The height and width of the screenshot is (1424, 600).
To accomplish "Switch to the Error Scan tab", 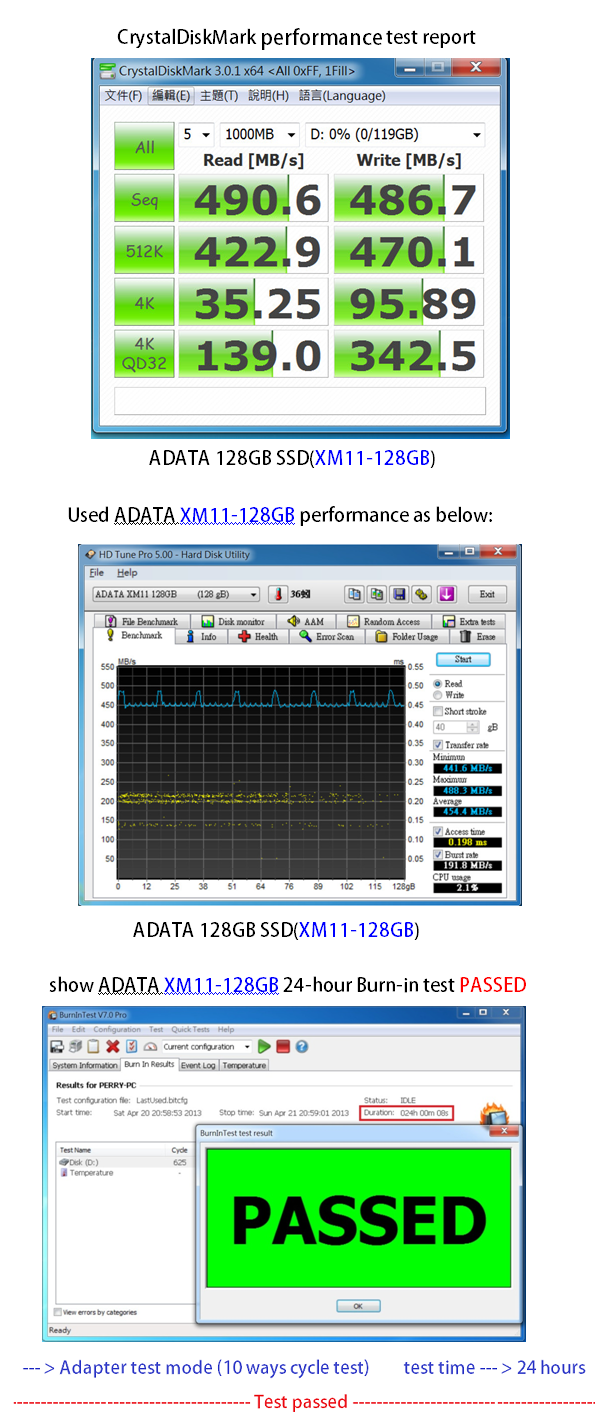I will (327, 636).
